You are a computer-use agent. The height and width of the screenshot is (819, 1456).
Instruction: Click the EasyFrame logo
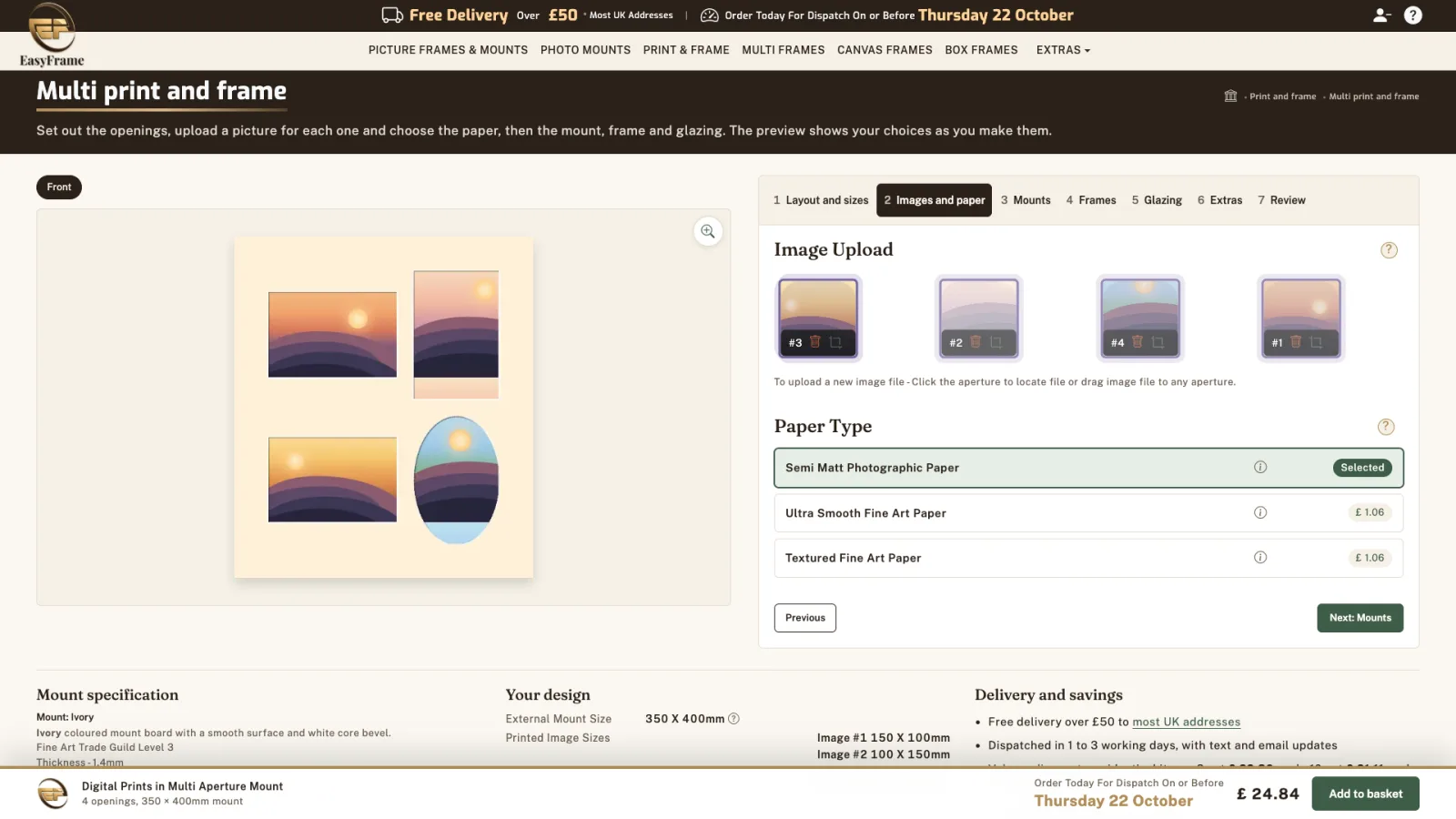coord(52,35)
